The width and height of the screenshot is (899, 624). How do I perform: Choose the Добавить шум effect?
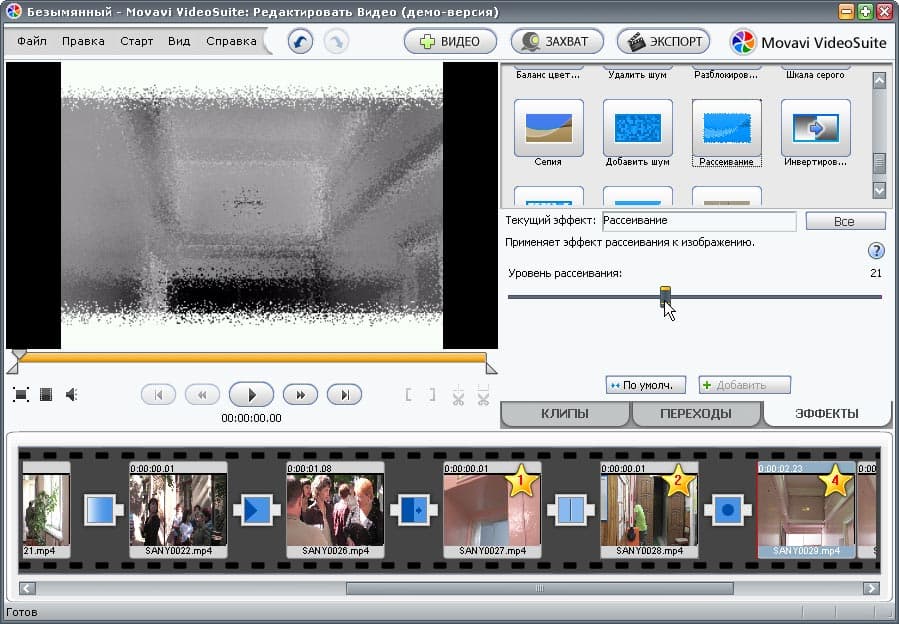pos(637,128)
